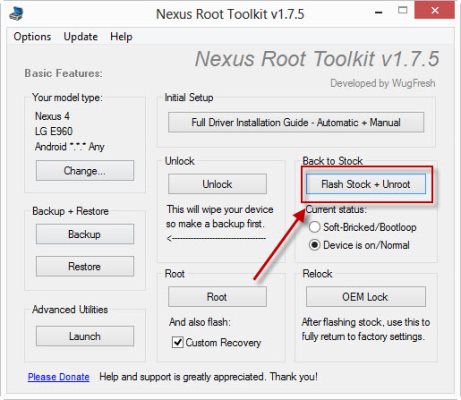Toggle the Custom Recovery checkbox
The width and height of the screenshot is (461, 400).
click(178, 342)
